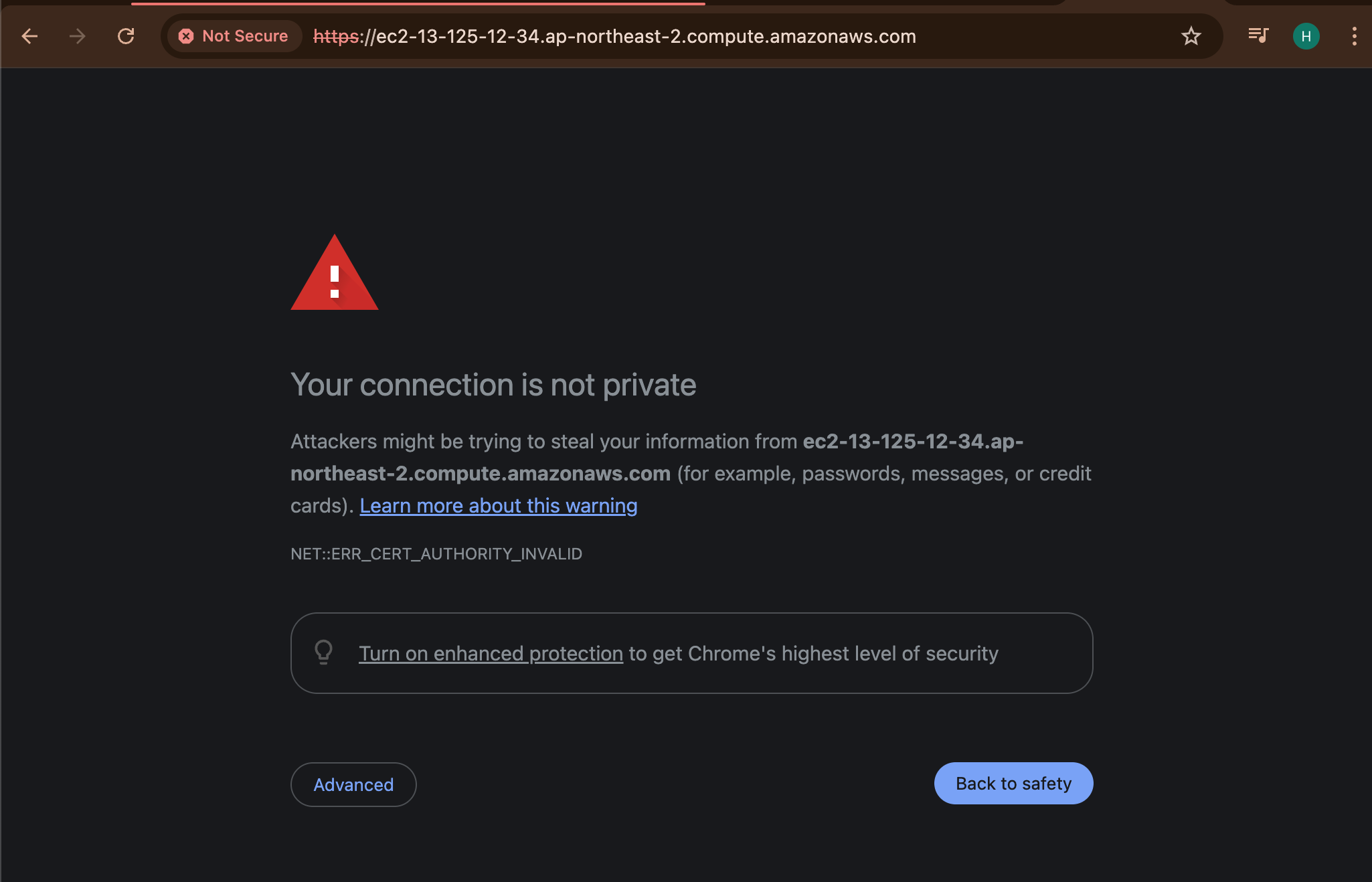Screen dimensions: 1372x882
Task: Bookmark this page with the star icon
Action: 1191,36
